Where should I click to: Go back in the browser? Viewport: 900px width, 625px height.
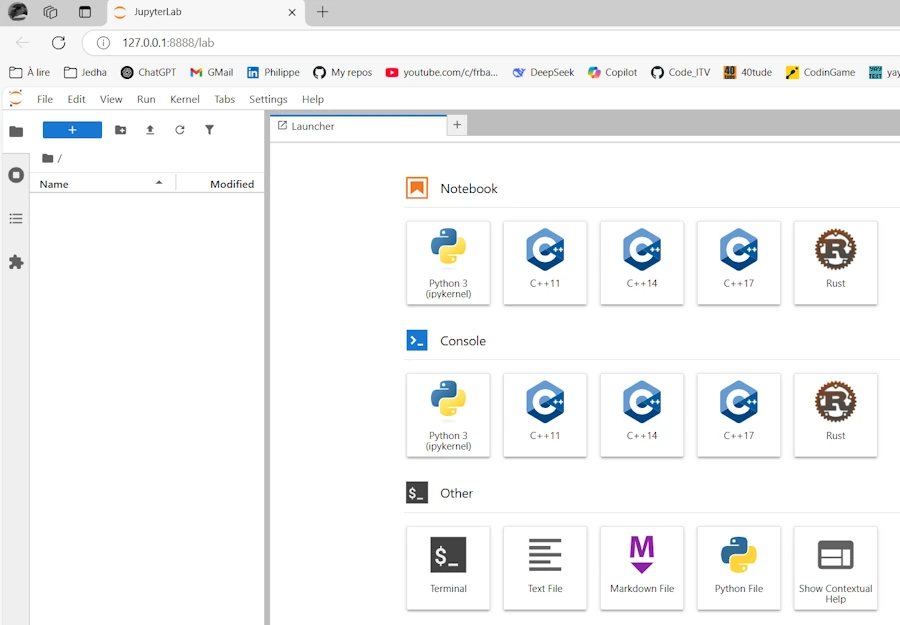22,43
